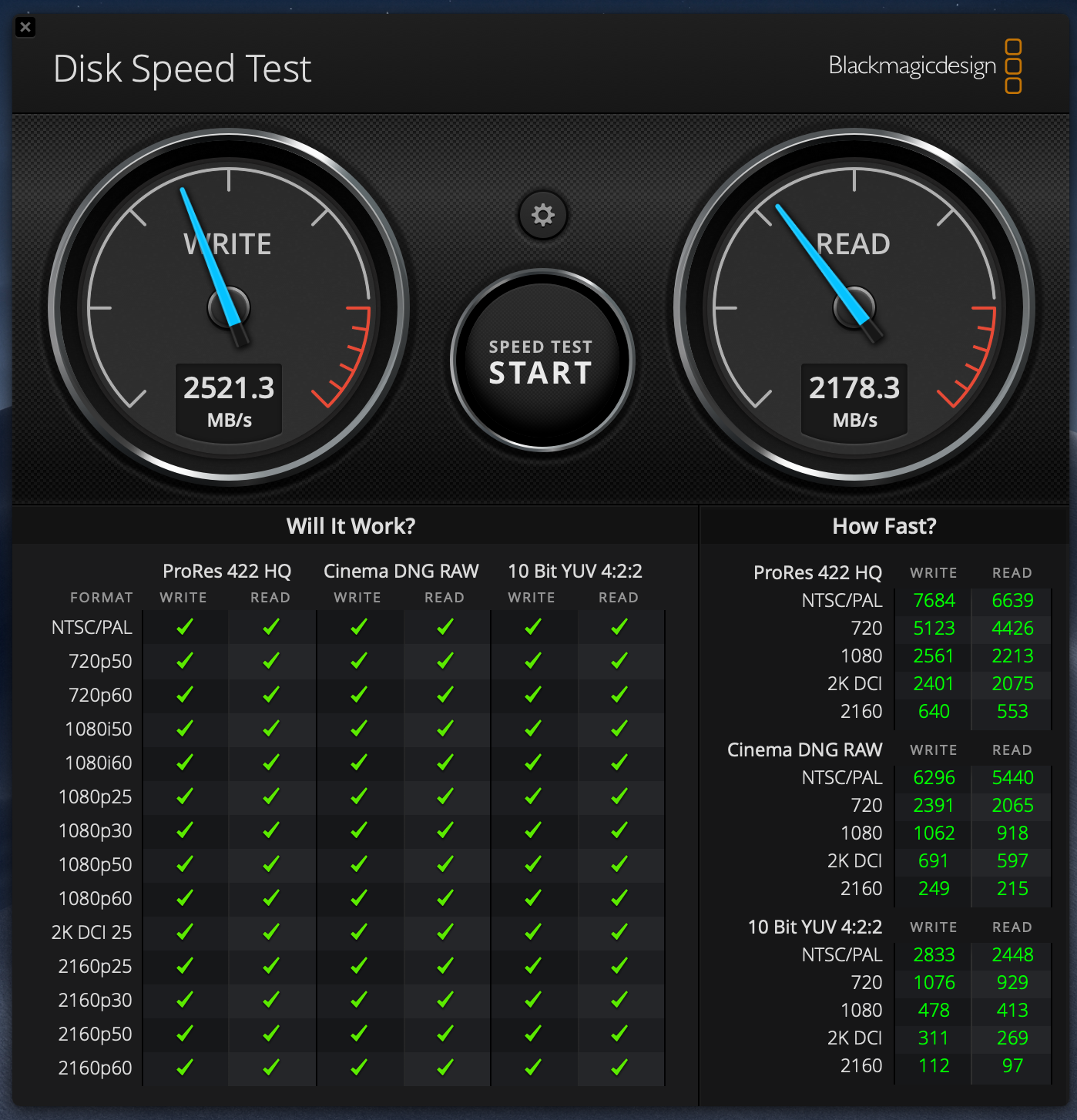Screen dimensions: 1077x1120
Task: Click Cinema DNG 720 read value 2065
Action: (x=1012, y=806)
